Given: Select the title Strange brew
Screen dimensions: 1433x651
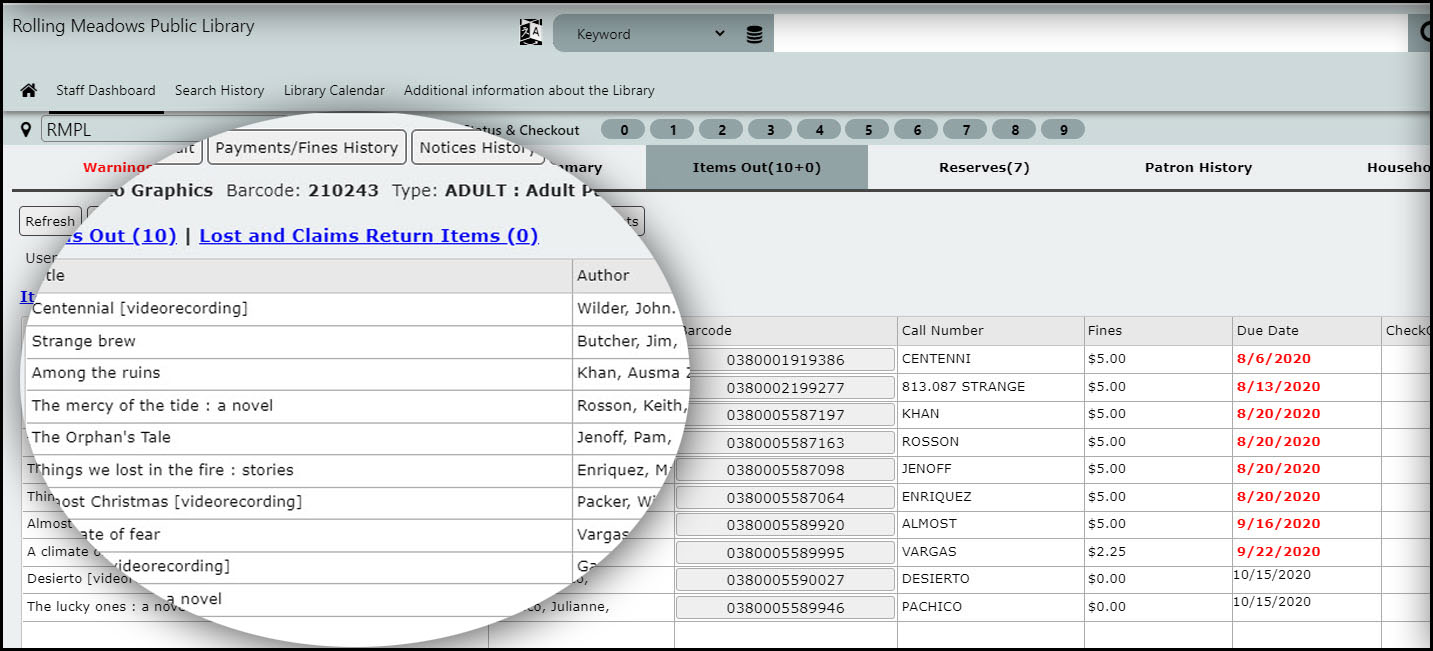Looking at the screenshot, I should [83, 341].
